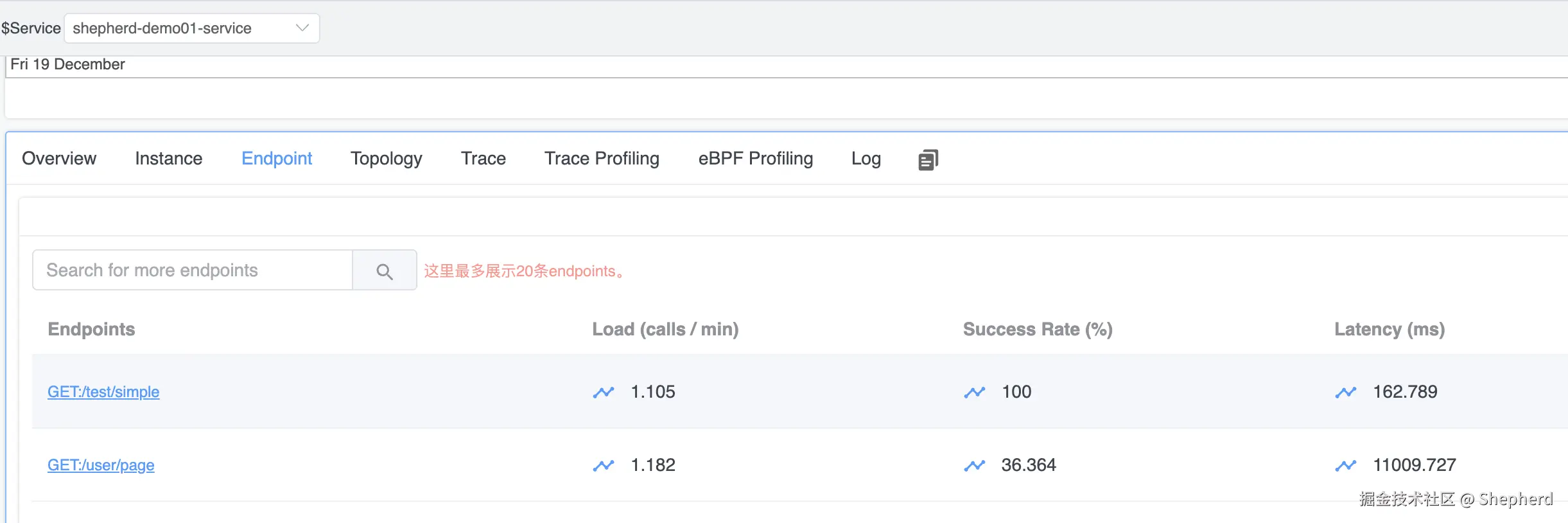Go to the Trace tab
The image size is (1568, 523).
[483, 159]
